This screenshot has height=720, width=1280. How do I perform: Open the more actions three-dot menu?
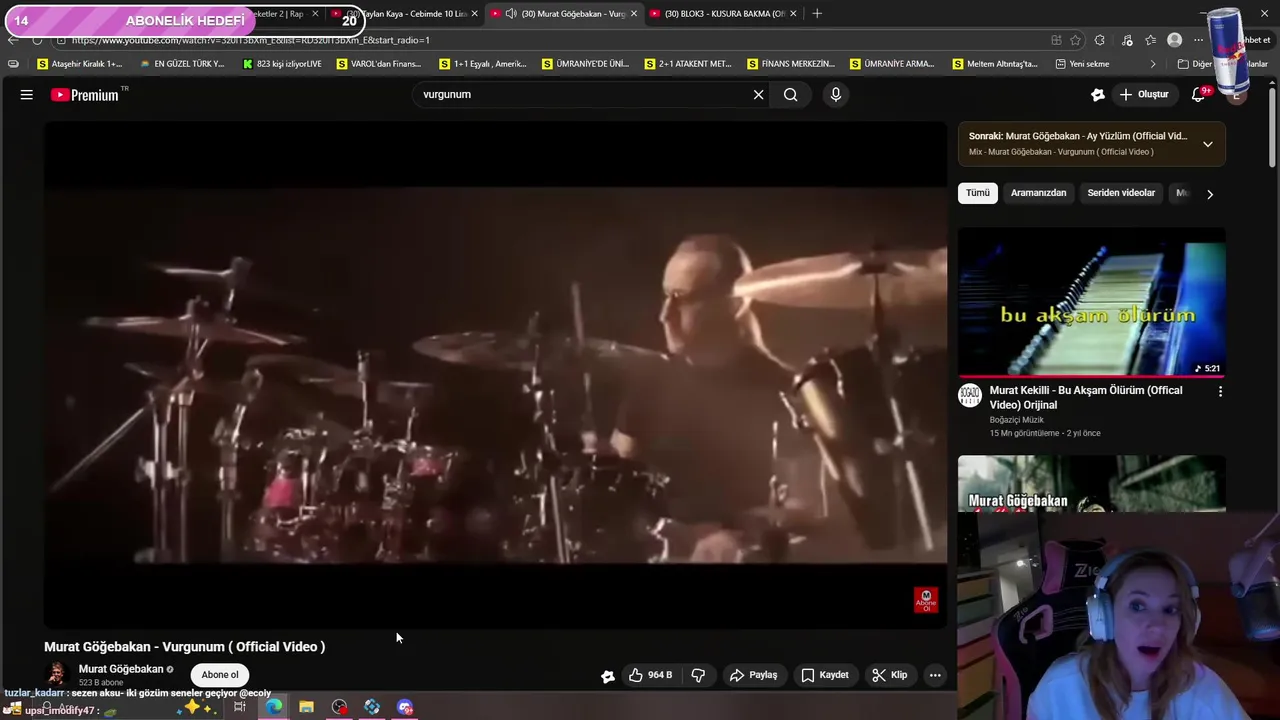(x=935, y=675)
